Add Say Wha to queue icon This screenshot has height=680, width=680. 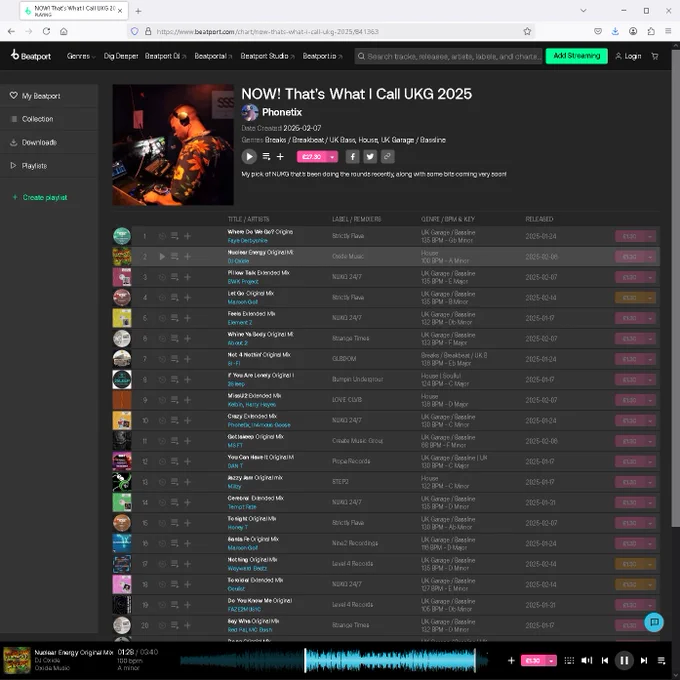(174, 625)
